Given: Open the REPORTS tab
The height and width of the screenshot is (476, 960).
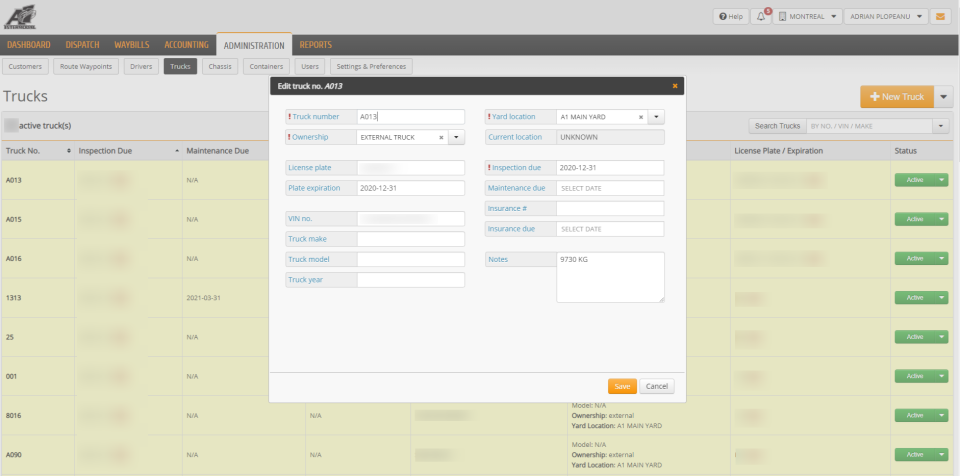Looking at the screenshot, I should (x=316, y=45).
